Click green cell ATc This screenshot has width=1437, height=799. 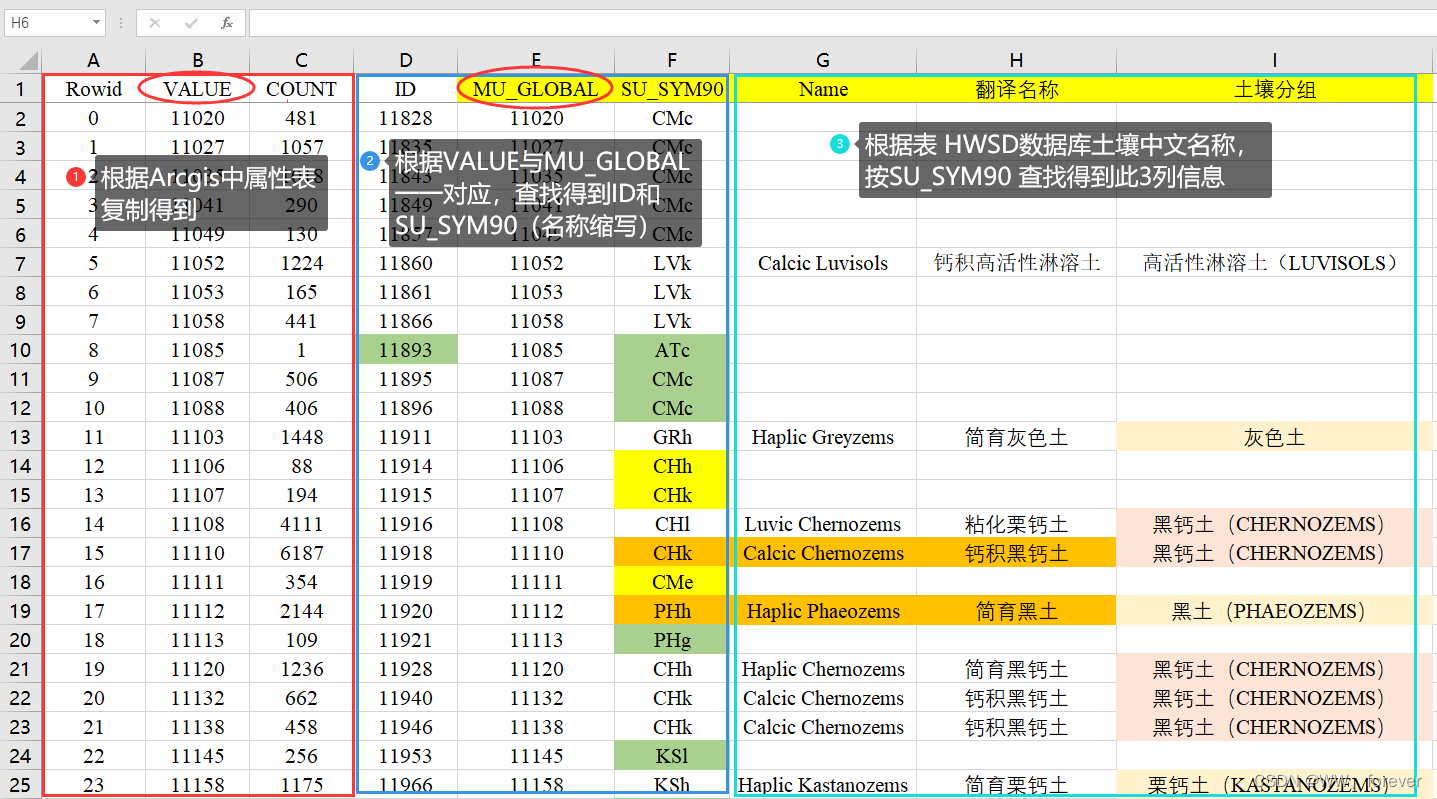coord(672,350)
